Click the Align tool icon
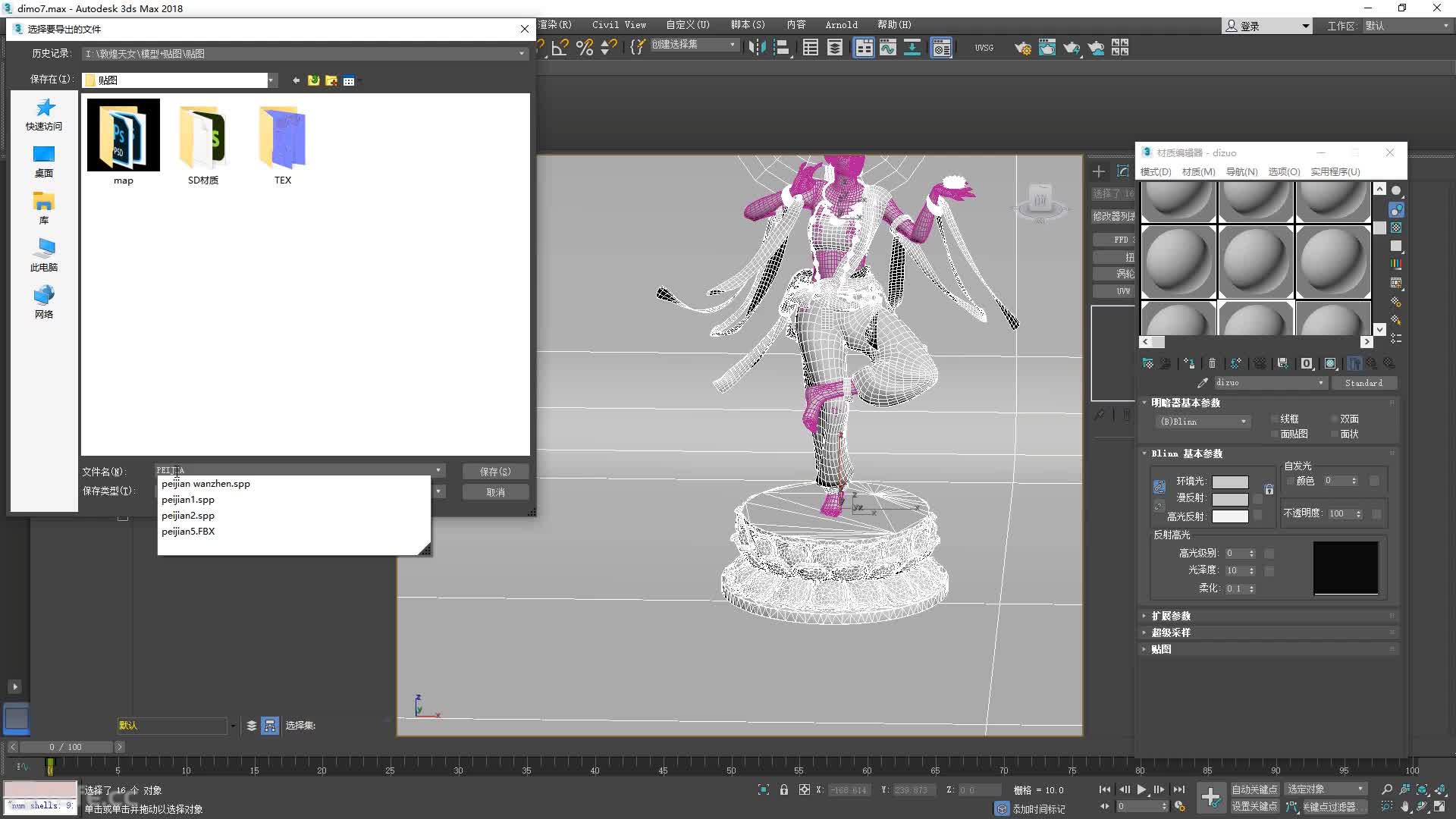1456x819 pixels. (782, 48)
